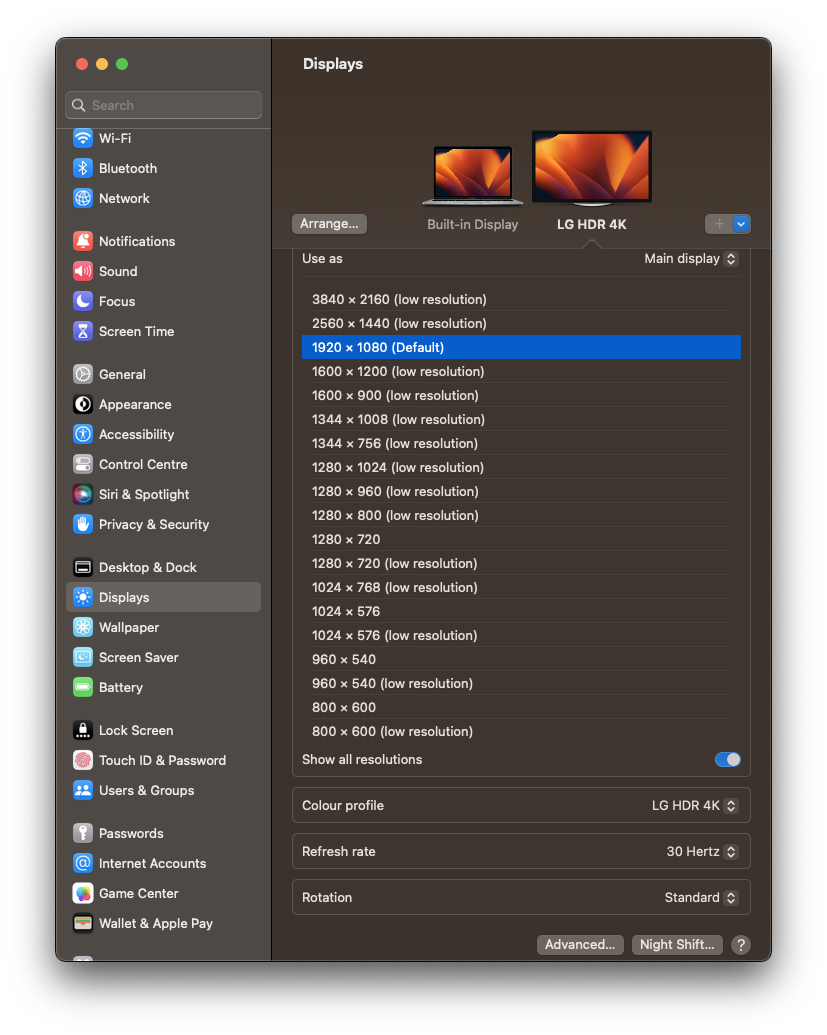
Task: Select the 2560 × 1440 low resolution option
Action: (x=394, y=323)
